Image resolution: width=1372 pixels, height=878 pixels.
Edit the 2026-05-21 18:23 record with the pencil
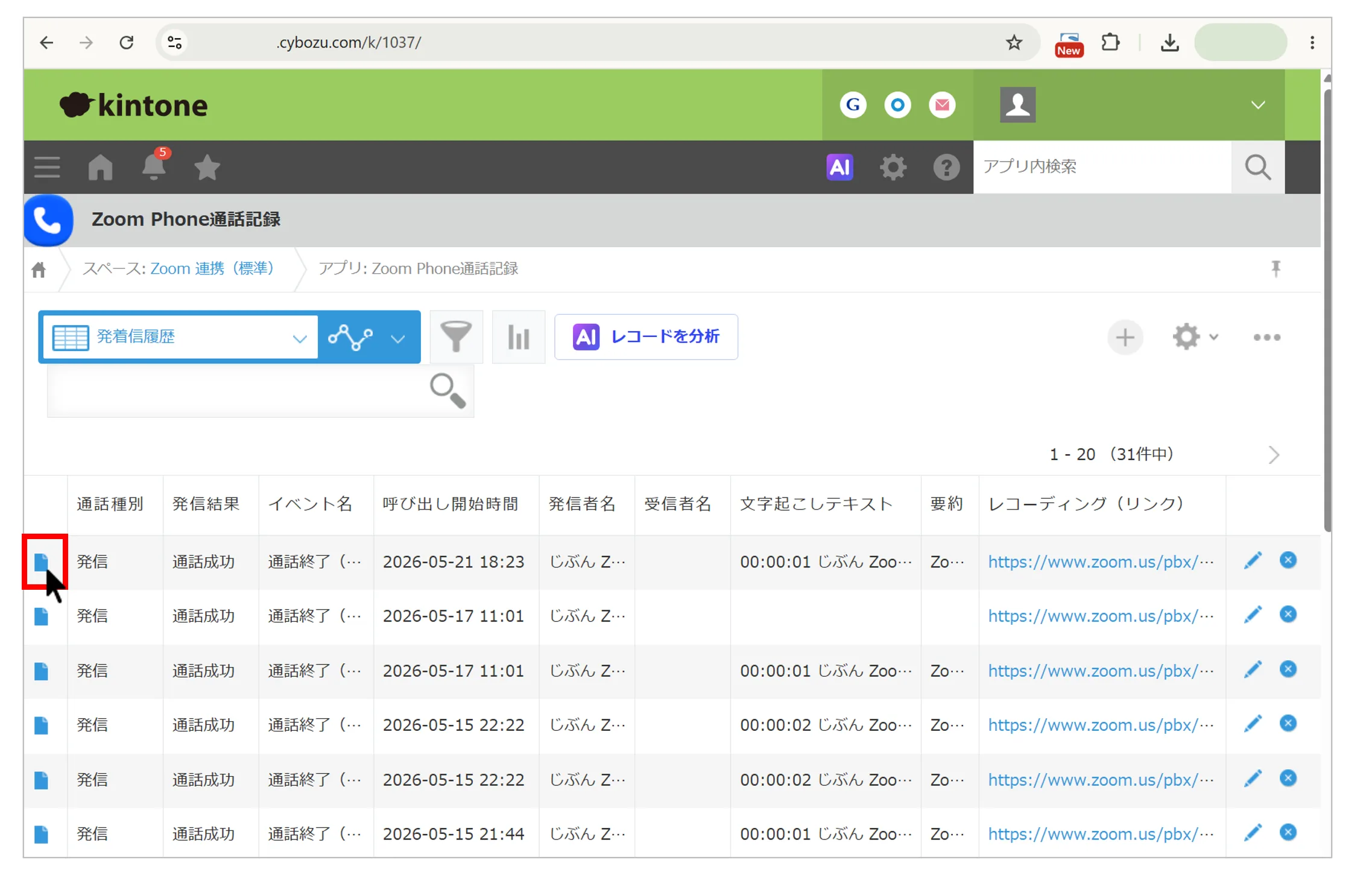pos(1253,561)
